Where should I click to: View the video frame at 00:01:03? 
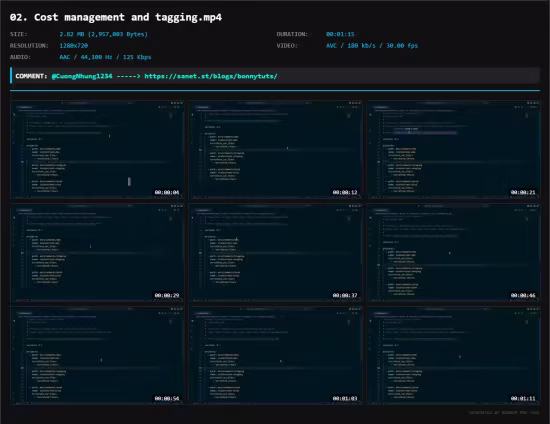click(275, 356)
